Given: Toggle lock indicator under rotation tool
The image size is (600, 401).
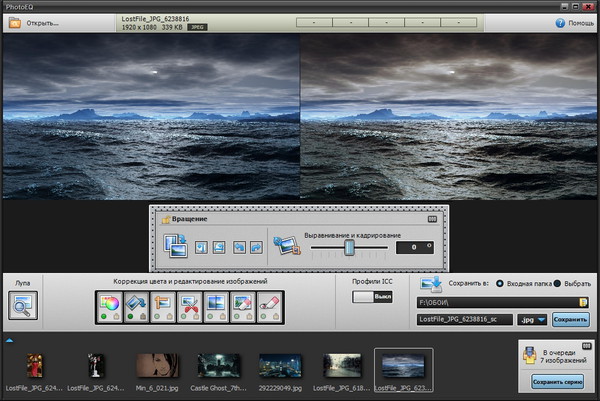Looking at the screenshot, I should [143, 316].
